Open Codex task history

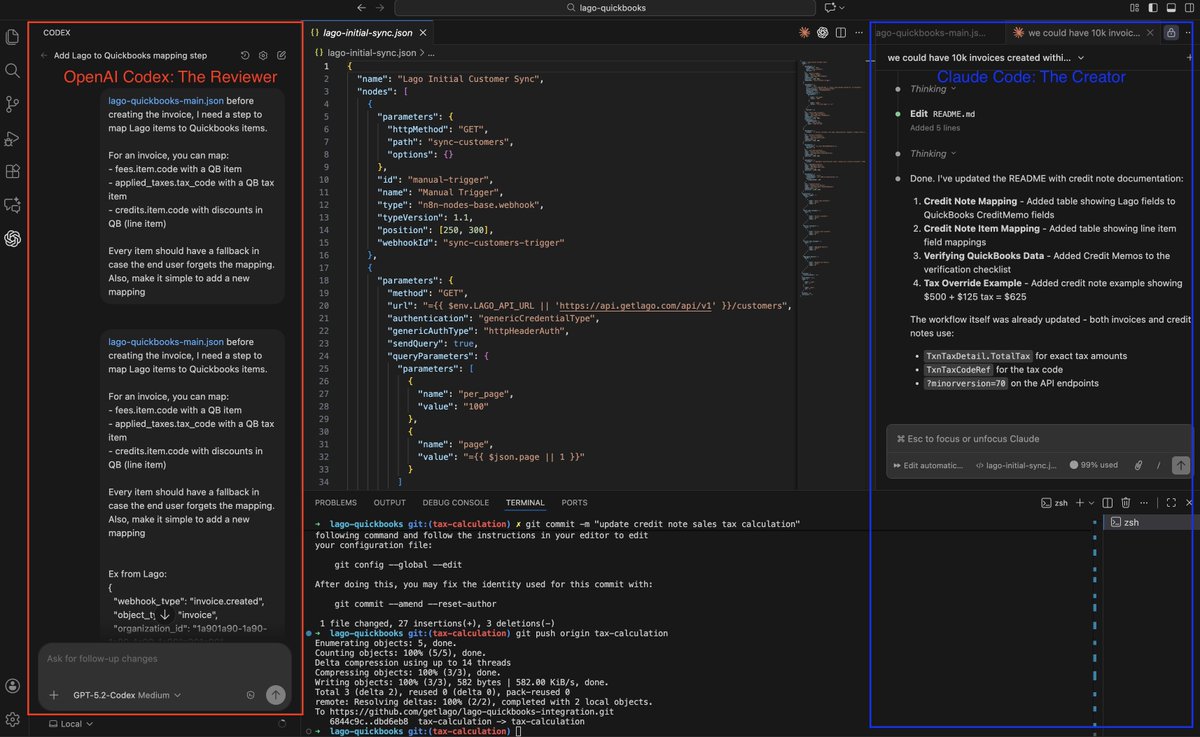coord(246,56)
